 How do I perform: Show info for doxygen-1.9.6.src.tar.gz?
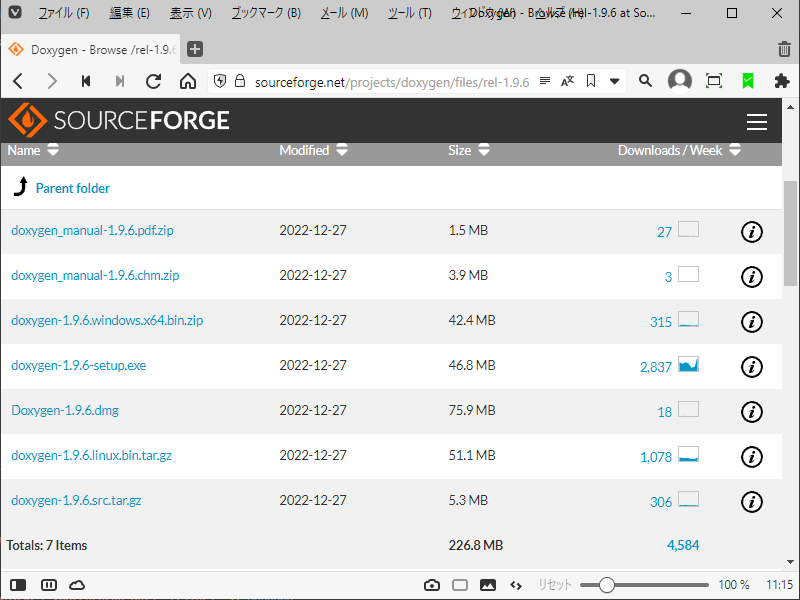[752, 501]
